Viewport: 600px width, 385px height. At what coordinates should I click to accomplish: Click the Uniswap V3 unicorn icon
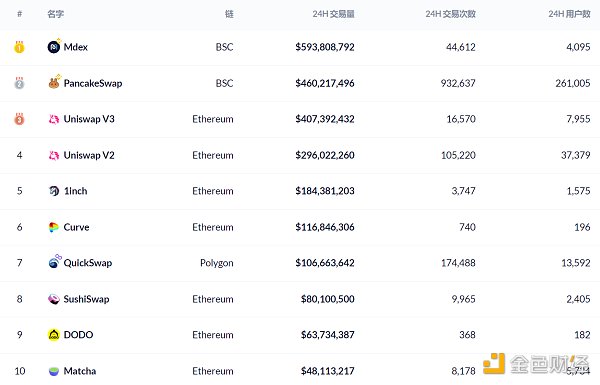[x=54, y=119]
